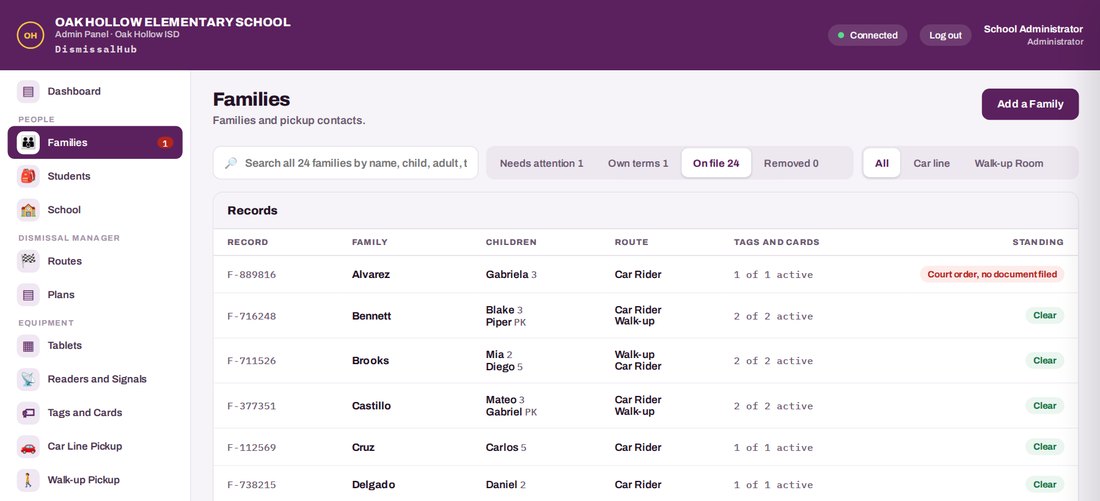1100x501 pixels.
Task: Go to the Students section
Action: tap(95, 176)
